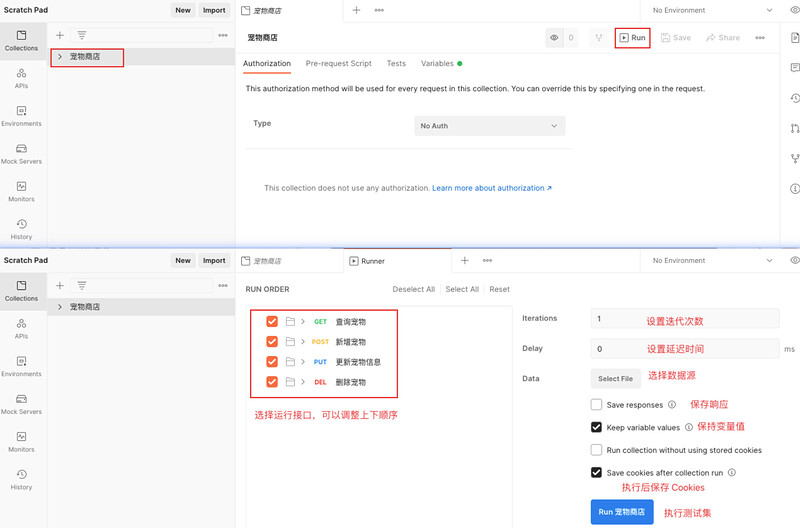This screenshot has height=528, width=800.
Task: Expand the 宠物商店 collection in top sidebar
Action: click(60, 57)
